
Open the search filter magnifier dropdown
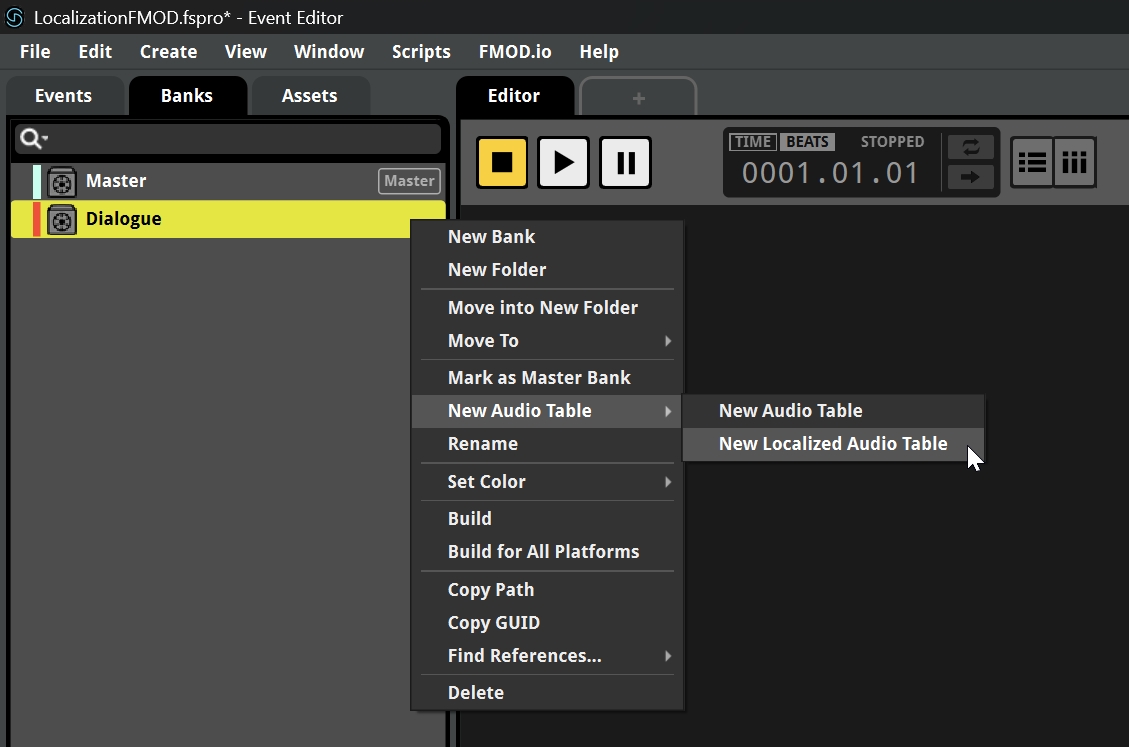tap(33, 139)
